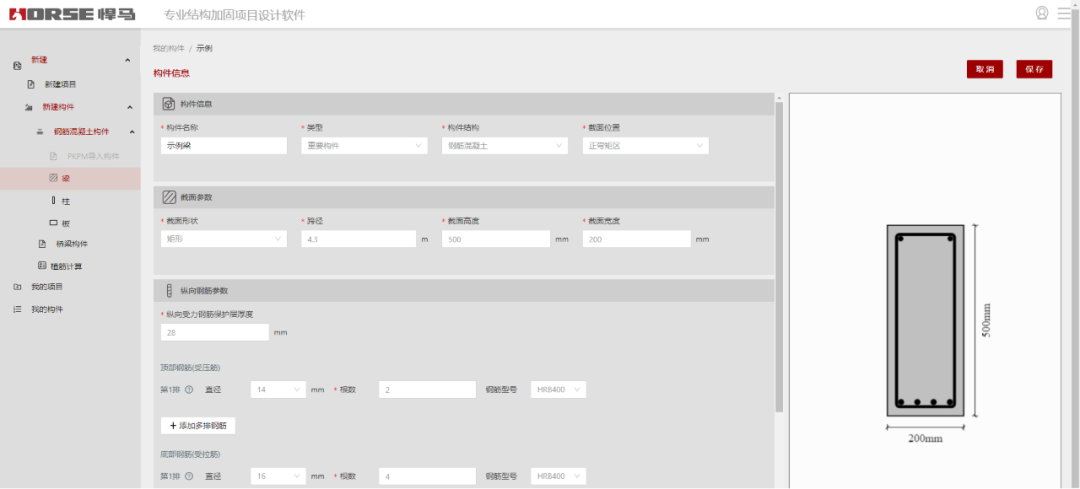
Task: Click the 专业结构加固项目设计软件 title text
Action: pos(234,15)
